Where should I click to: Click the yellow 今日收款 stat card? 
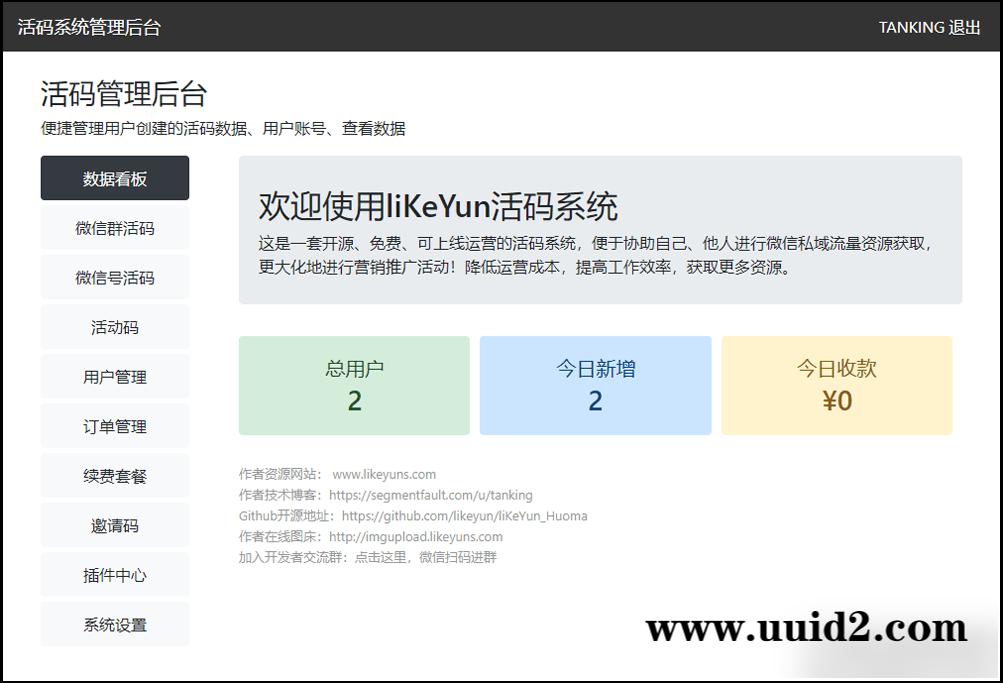coord(836,386)
